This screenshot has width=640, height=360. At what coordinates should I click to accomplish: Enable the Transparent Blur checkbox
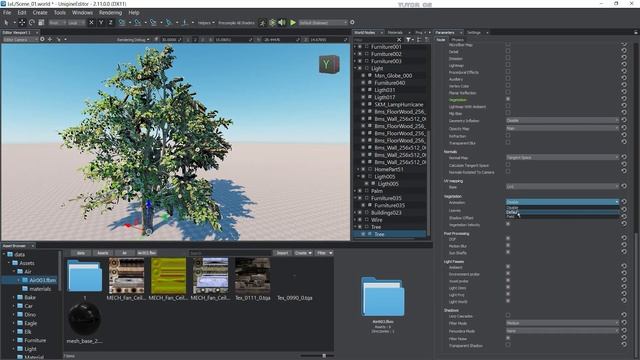click(508, 143)
